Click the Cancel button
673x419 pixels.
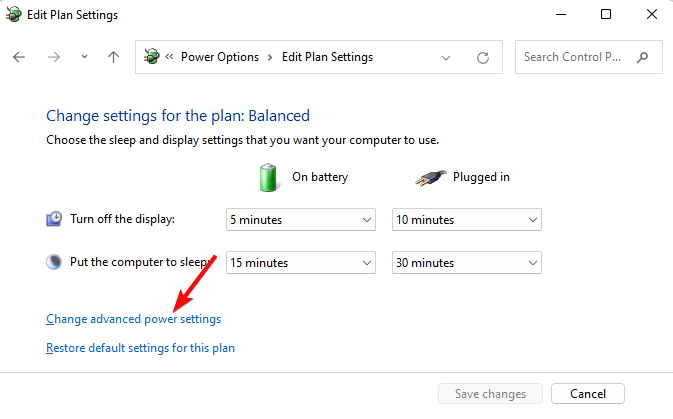coord(588,394)
